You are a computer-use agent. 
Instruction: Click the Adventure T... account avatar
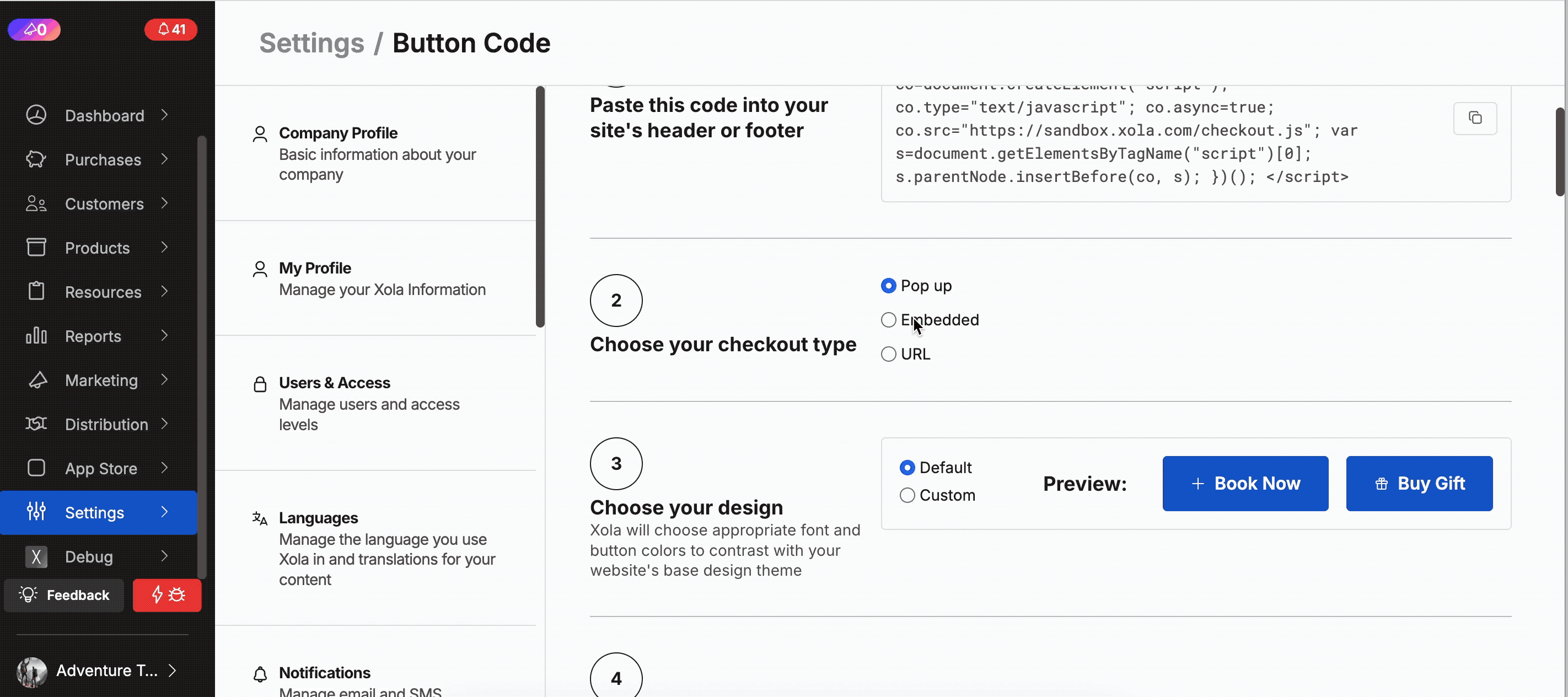coord(31,672)
